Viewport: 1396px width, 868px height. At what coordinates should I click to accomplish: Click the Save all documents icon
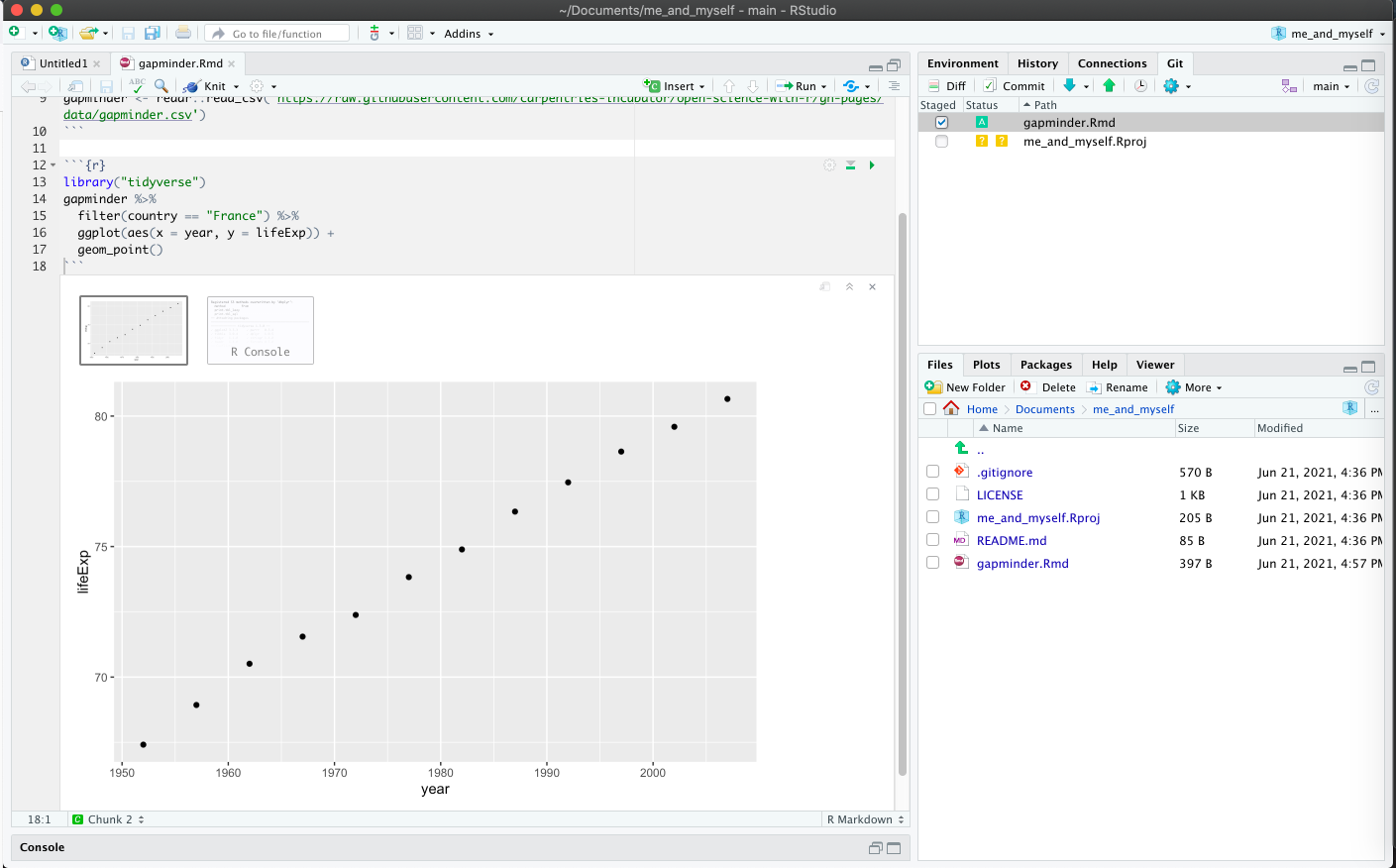tap(152, 33)
